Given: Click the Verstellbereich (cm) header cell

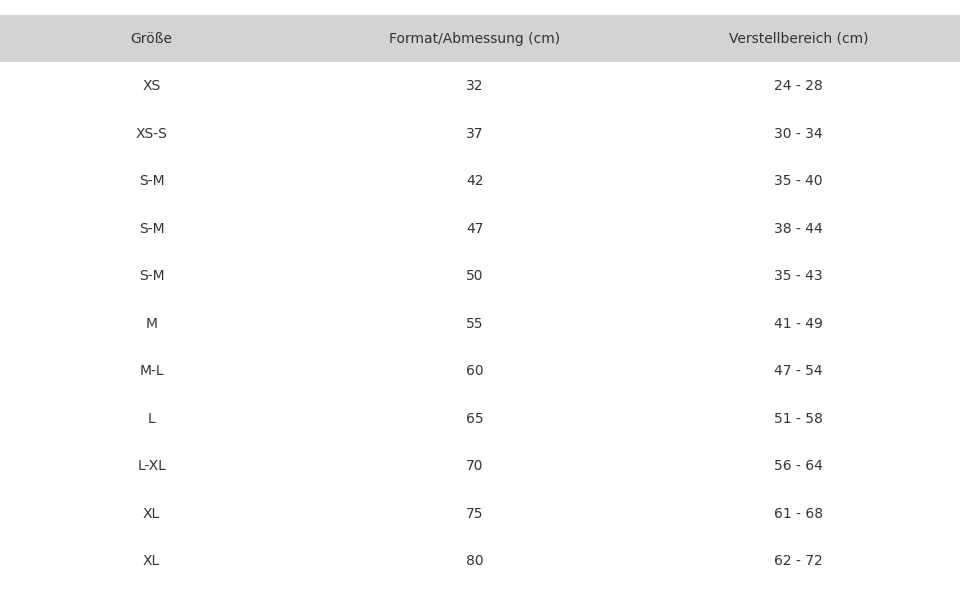Looking at the screenshot, I should 798,39.
